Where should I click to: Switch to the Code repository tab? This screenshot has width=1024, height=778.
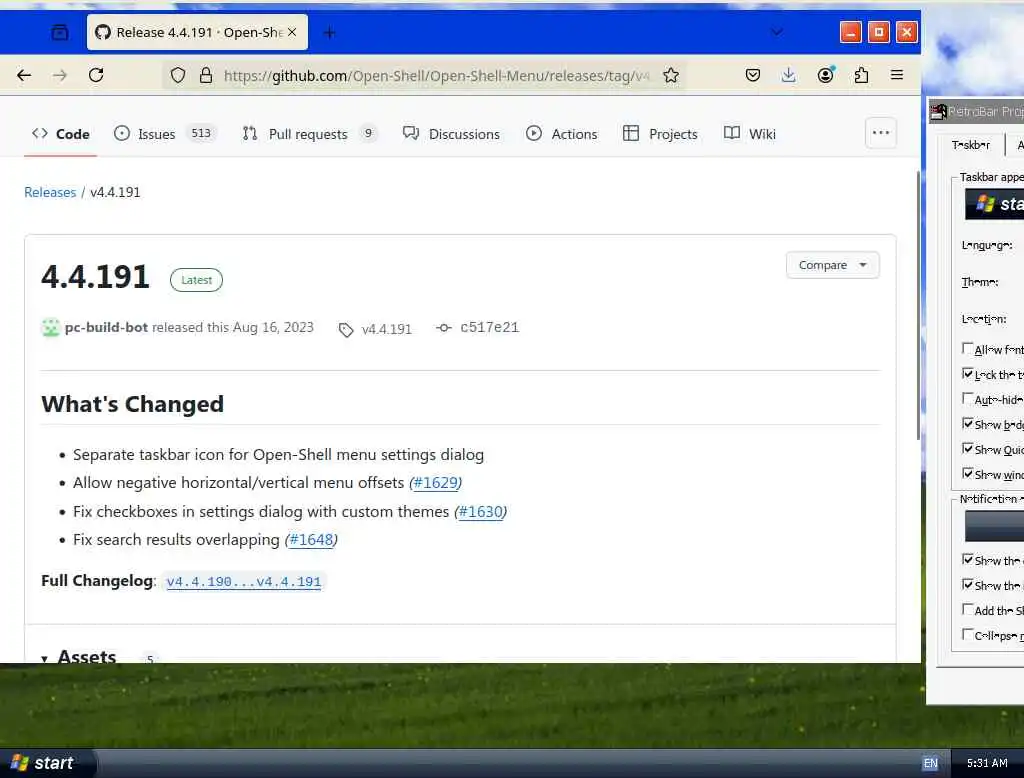click(x=60, y=134)
